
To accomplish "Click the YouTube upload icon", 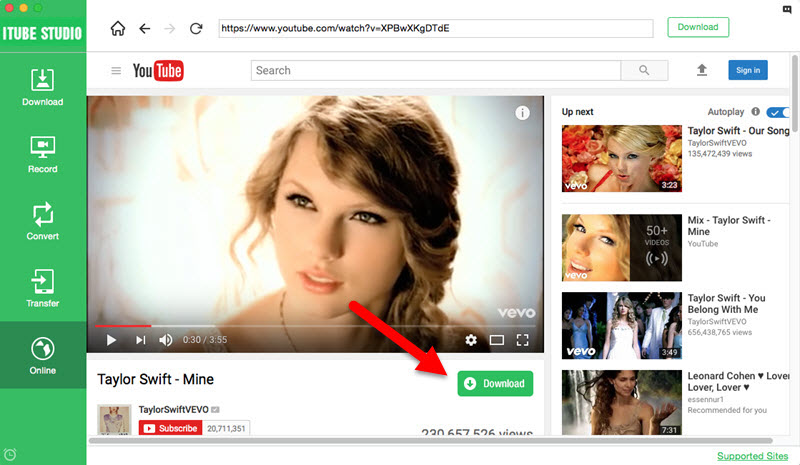I will (702, 70).
